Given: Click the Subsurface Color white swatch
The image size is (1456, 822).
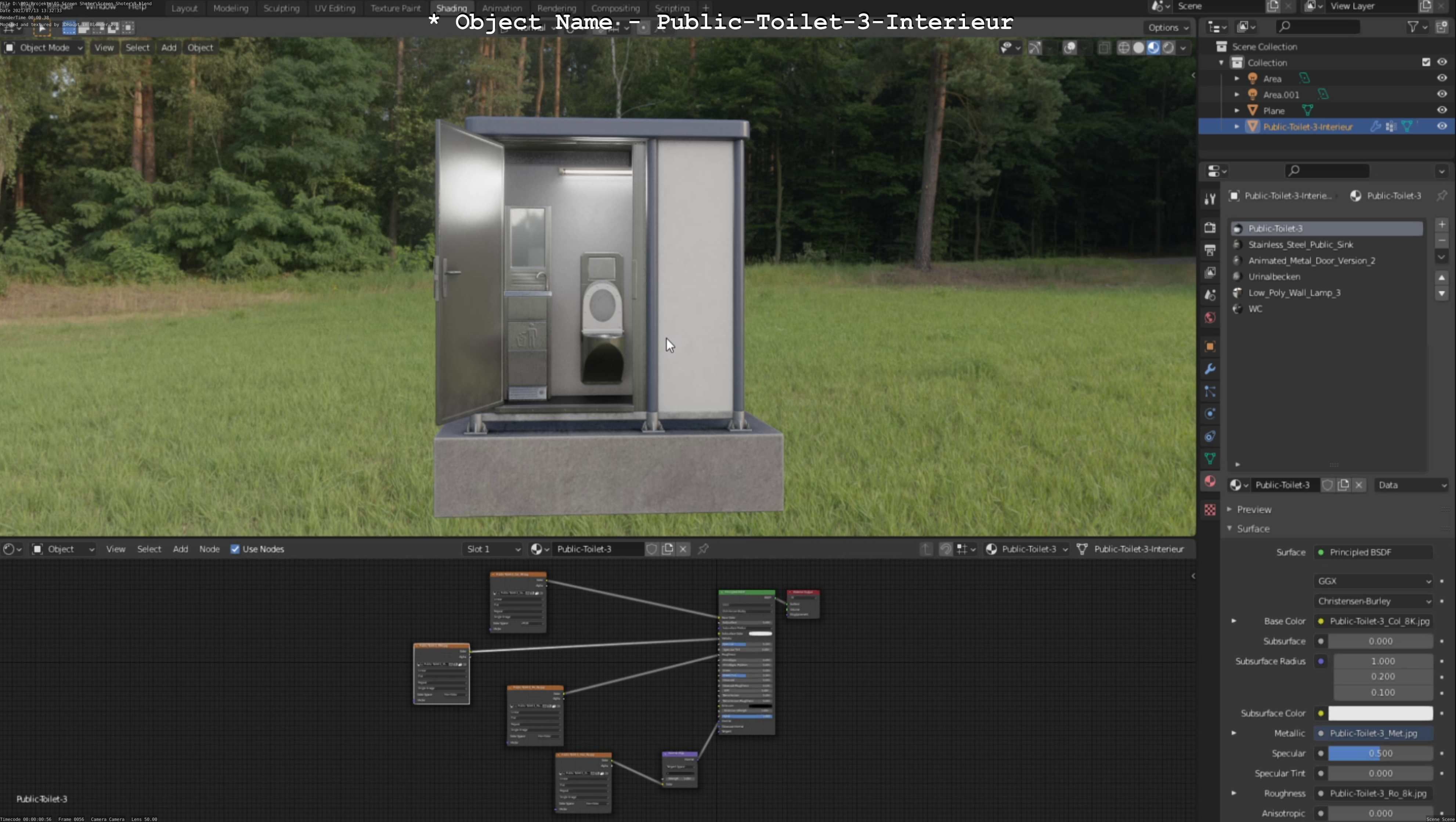Looking at the screenshot, I should click(x=1380, y=713).
